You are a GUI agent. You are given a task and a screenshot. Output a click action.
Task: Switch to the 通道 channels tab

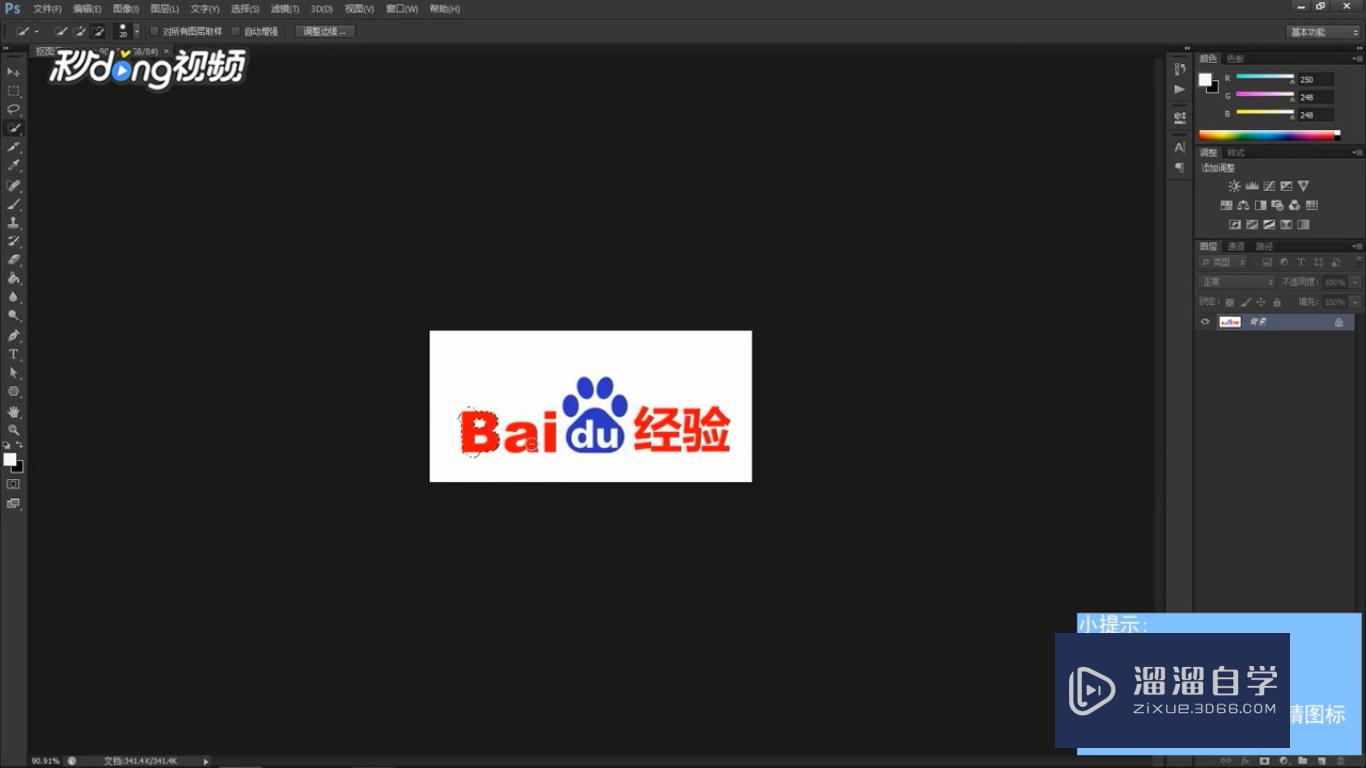point(1237,246)
